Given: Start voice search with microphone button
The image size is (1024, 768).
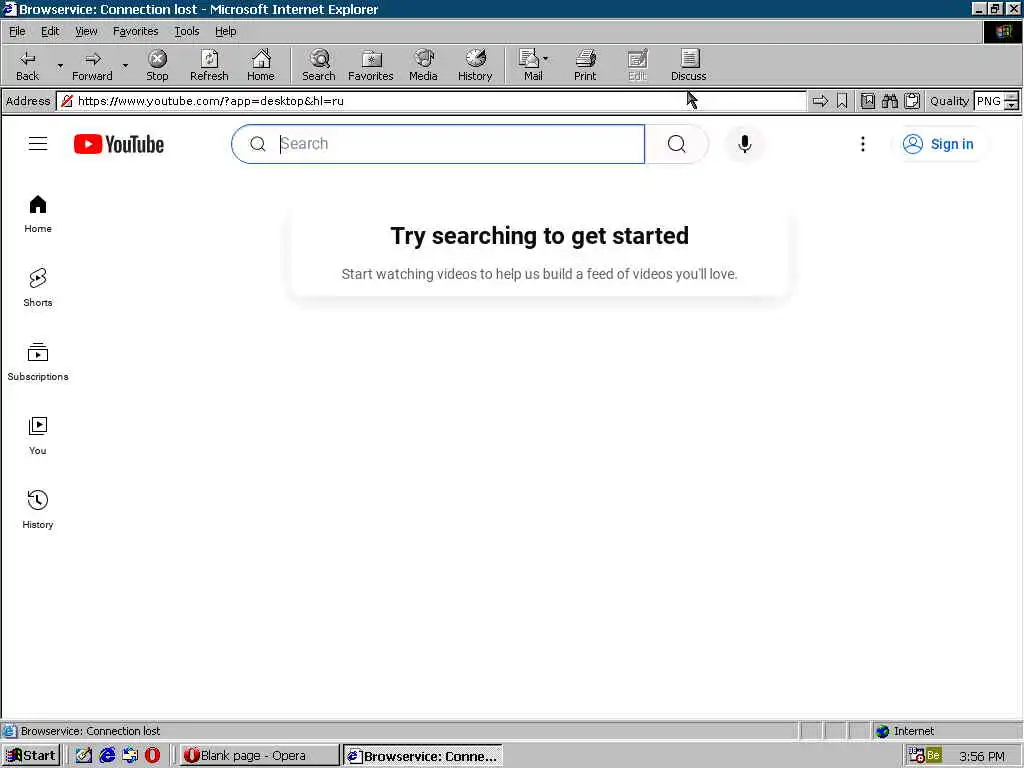Looking at the screenshot, I should pos(744,144).
